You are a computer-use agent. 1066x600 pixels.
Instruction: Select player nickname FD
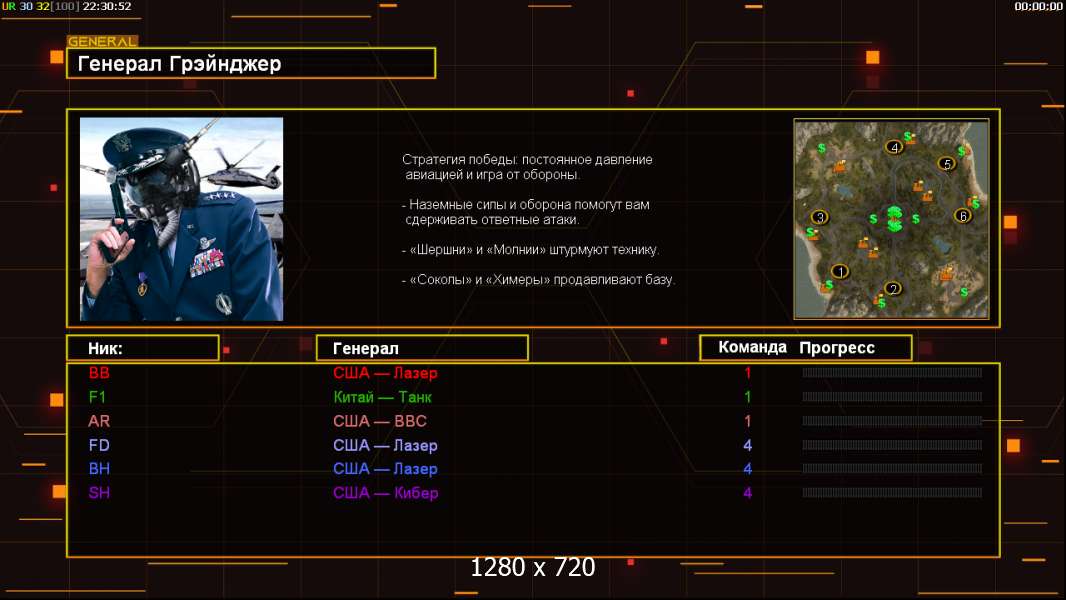pyautogui.click(x=99, y=445)
